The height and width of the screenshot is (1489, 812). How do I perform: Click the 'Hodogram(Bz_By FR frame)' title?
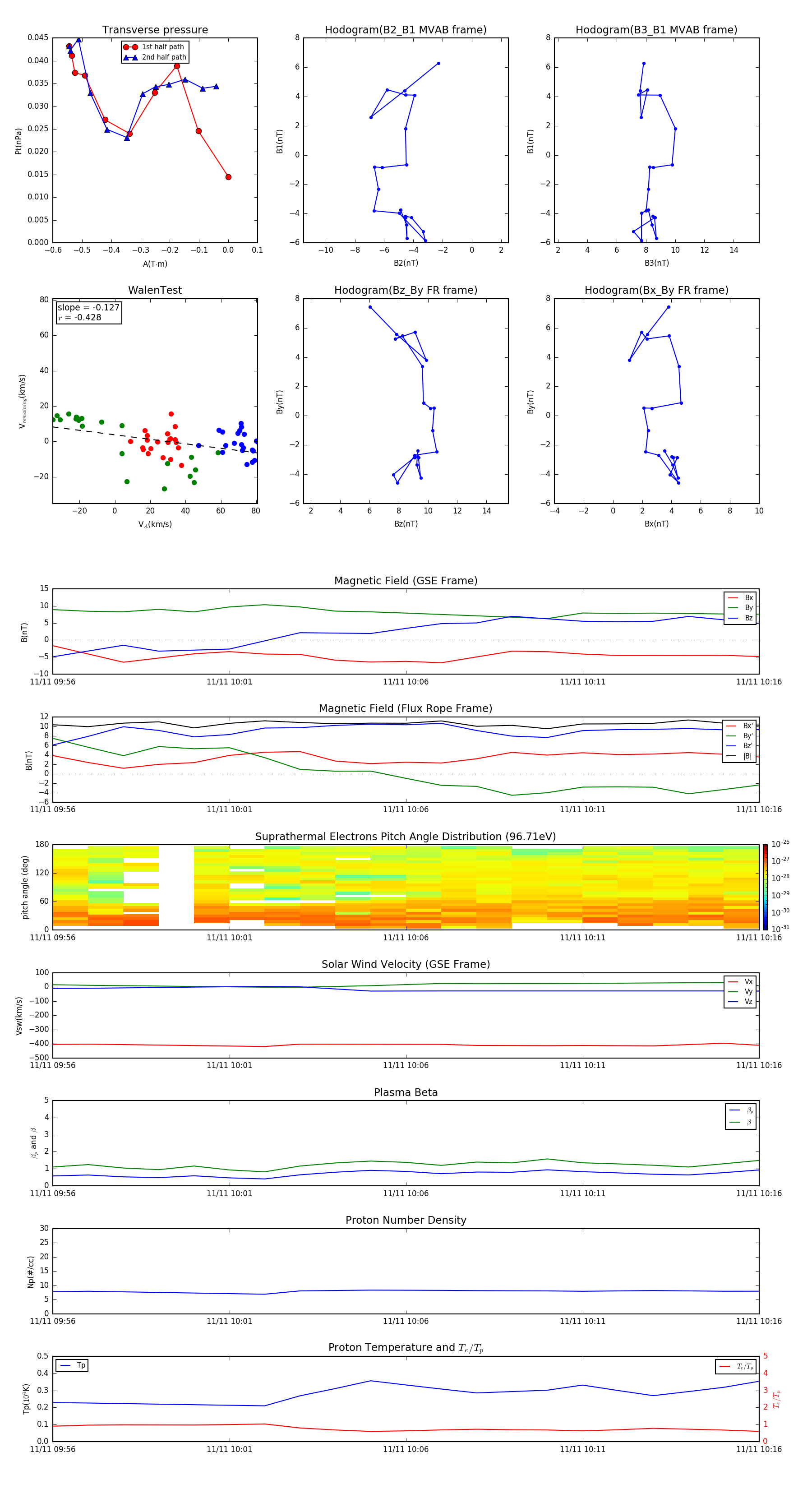406,290
